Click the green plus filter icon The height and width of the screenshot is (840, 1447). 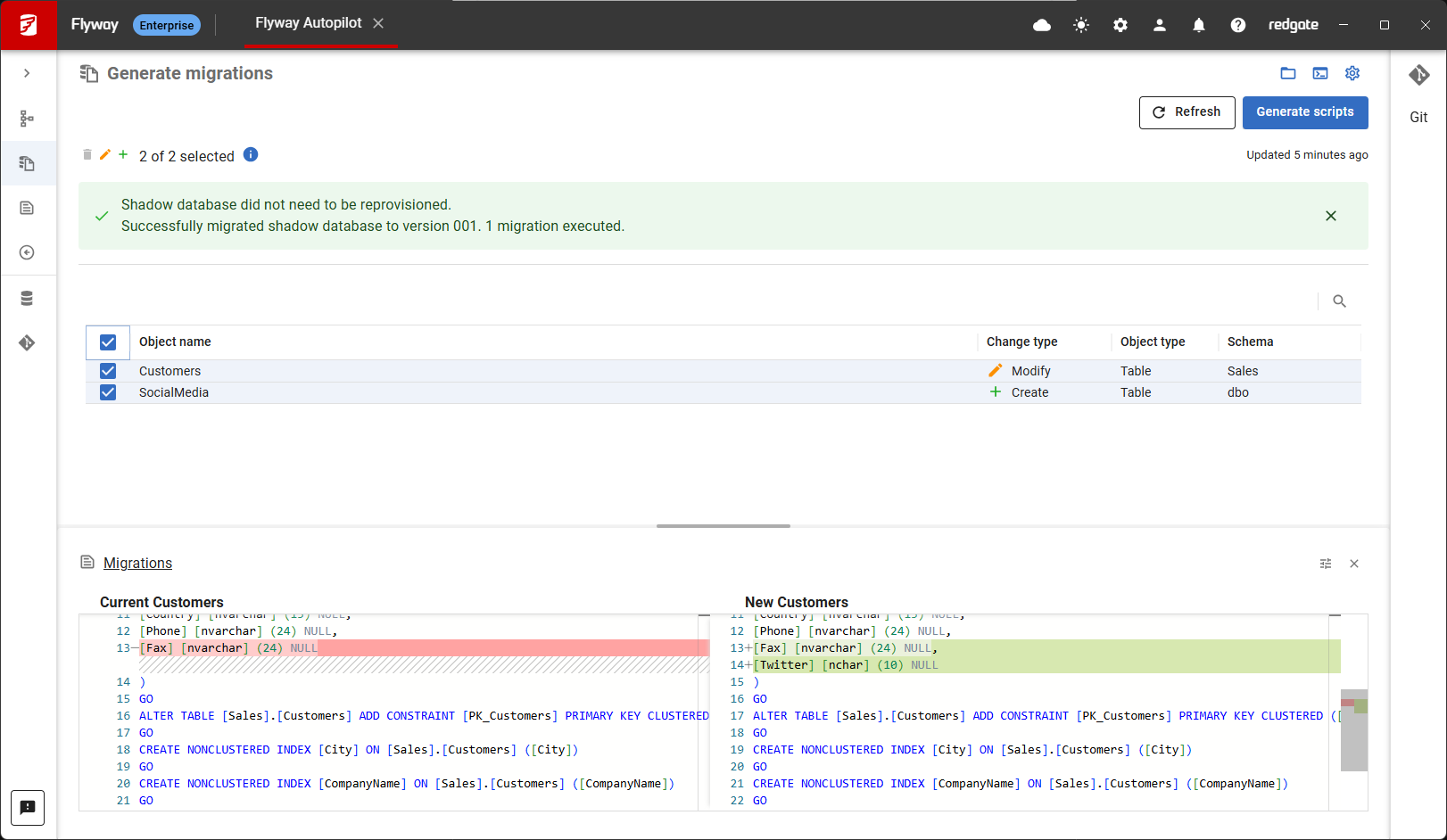(123, 154)
